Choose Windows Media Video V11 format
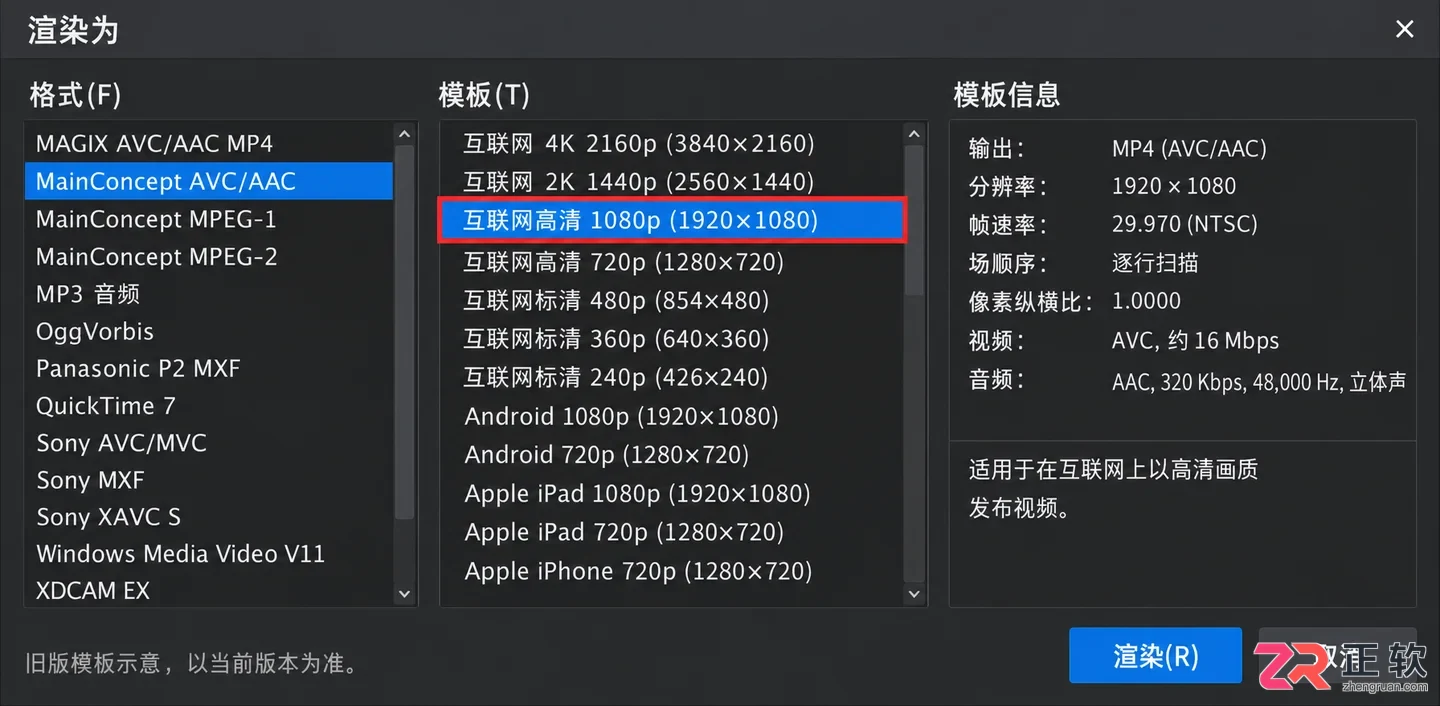This screenshot has height=706, width=1440. (x=209, y=554)
